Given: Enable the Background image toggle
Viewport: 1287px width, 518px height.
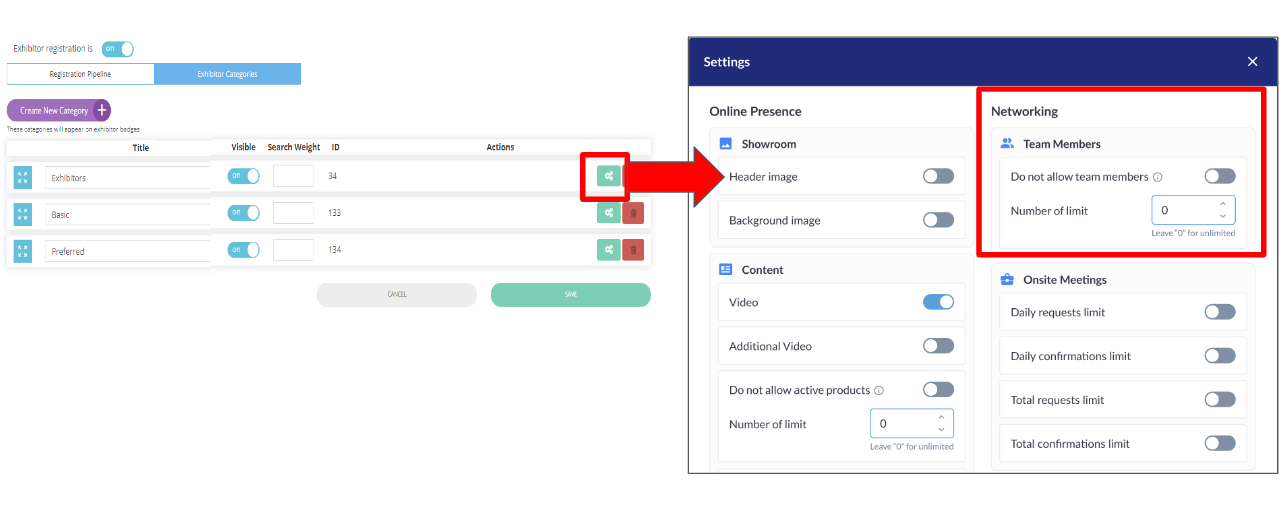Looking at the screenshot, I should [938, 220].
